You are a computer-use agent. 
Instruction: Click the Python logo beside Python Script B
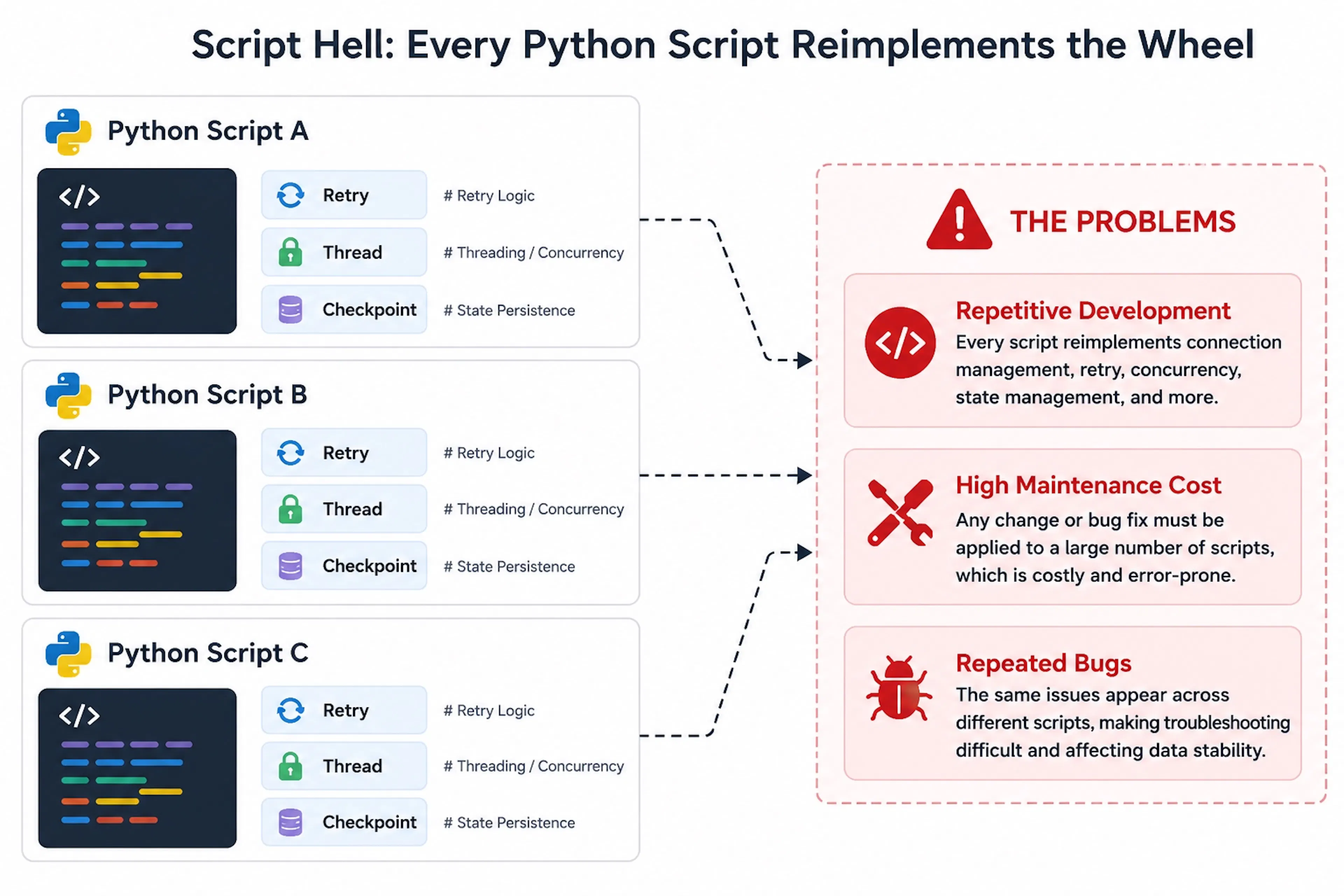click(69, 396)
